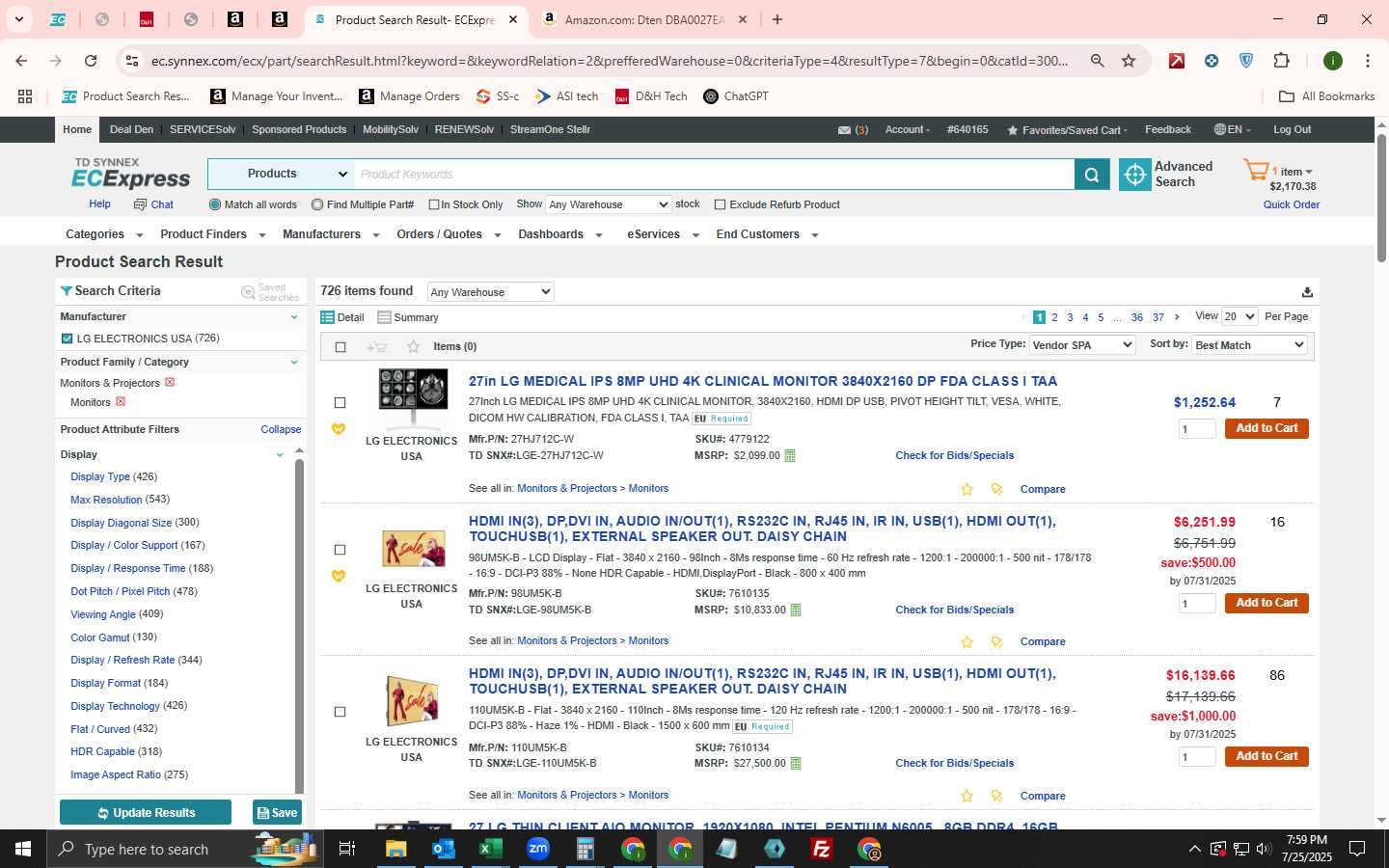Click the Product Keywords search field
The height and width of the screenshot is (868, 1389).
coord(714,175)
